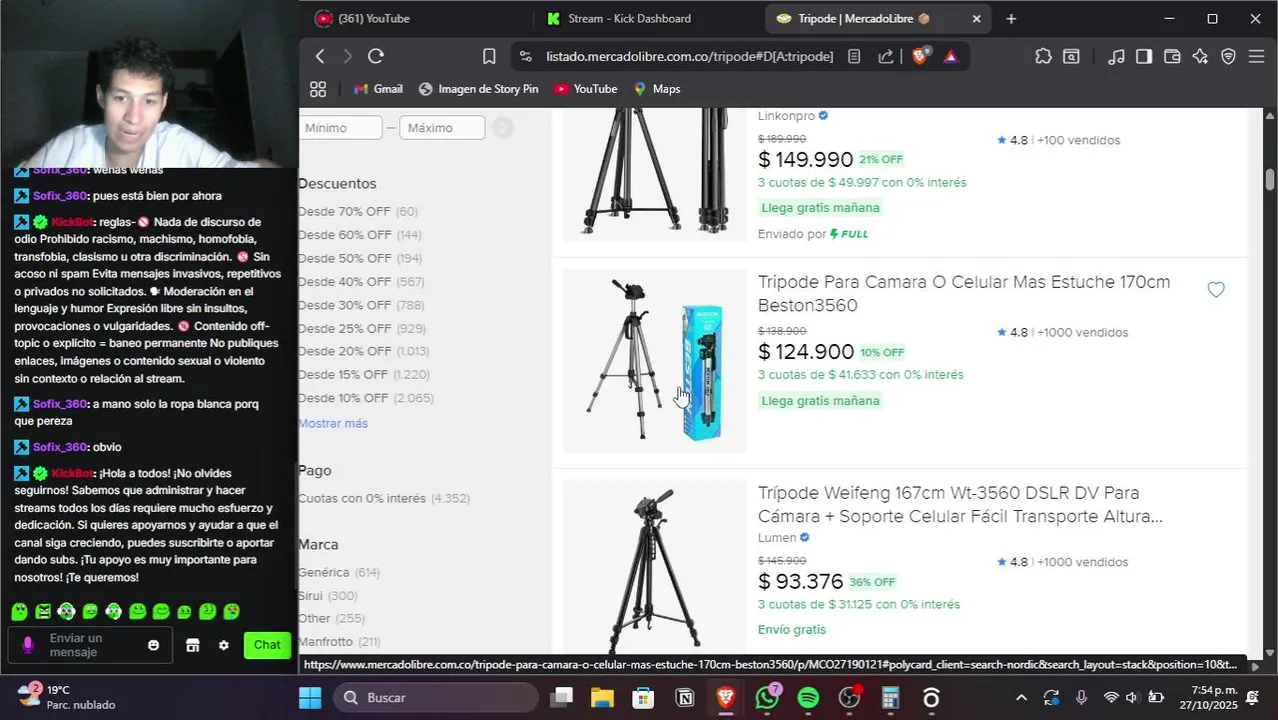Viewport: 1278px width, 720px height.
Task: Open the browser hamburger main menu
Action: pos(1257,57)
